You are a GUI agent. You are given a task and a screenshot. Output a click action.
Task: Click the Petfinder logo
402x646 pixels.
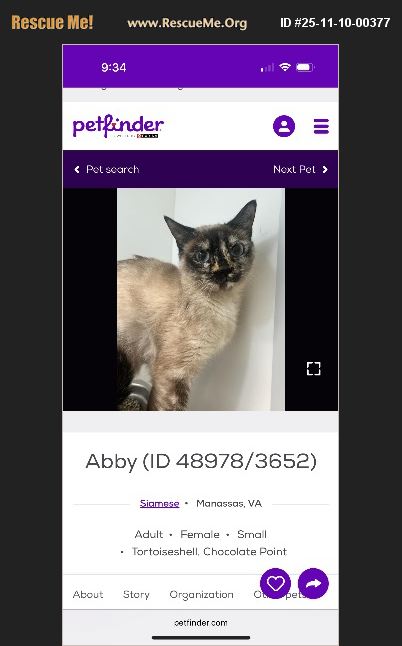coord(118,126)
